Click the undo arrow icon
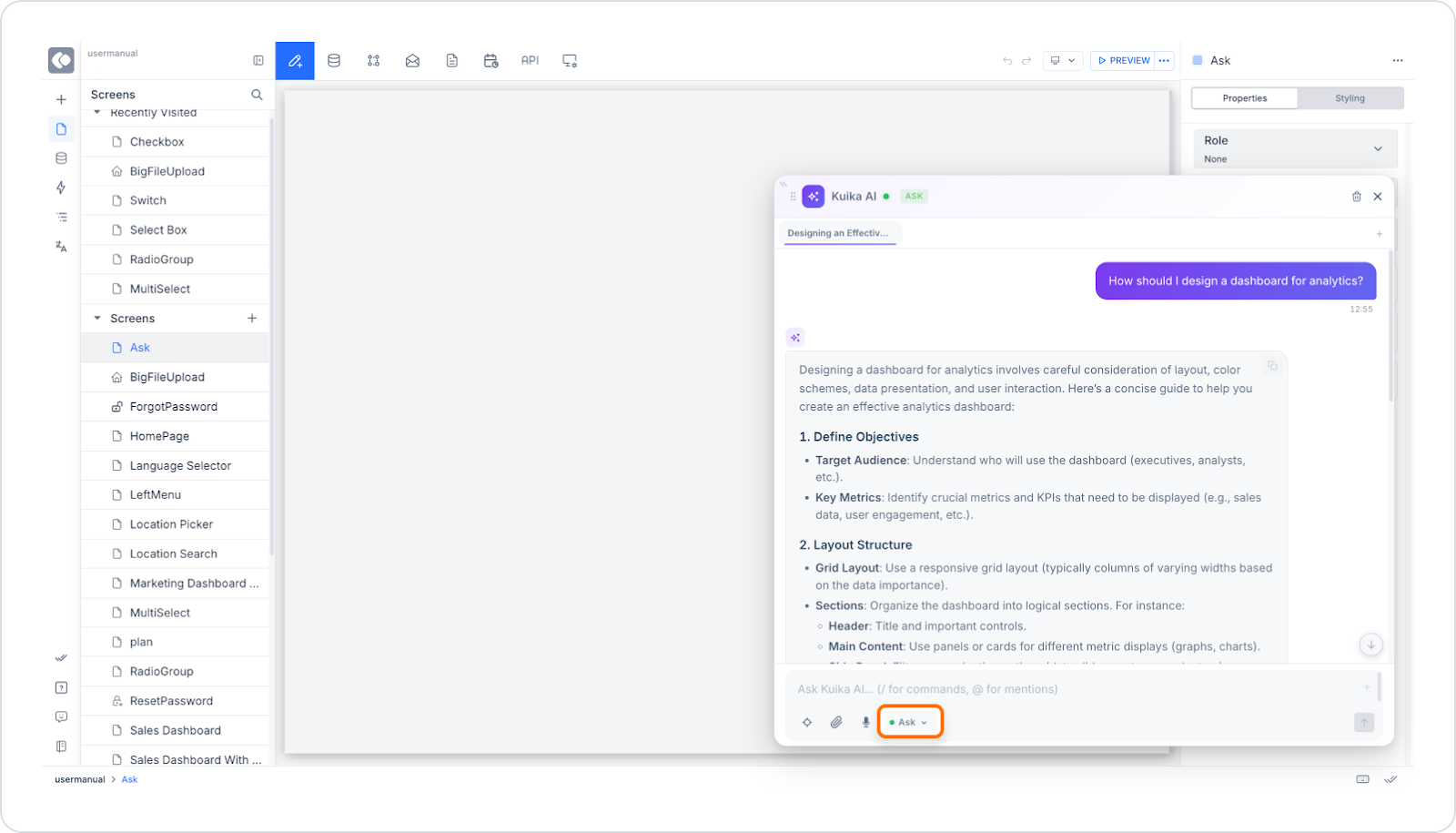The image size is (1456, 833). (1007, 61)
